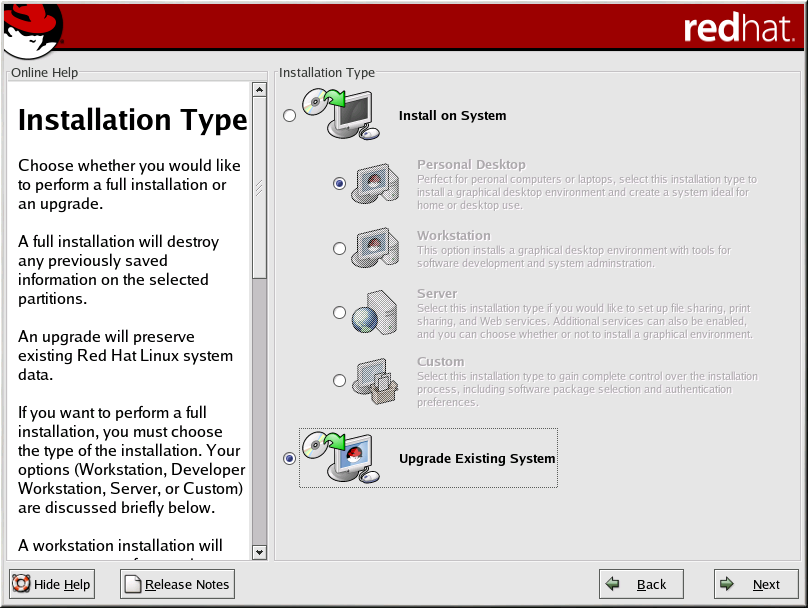Click the Workstation computer icon
The height and width of the screenshot is (608, 808).
375,247
